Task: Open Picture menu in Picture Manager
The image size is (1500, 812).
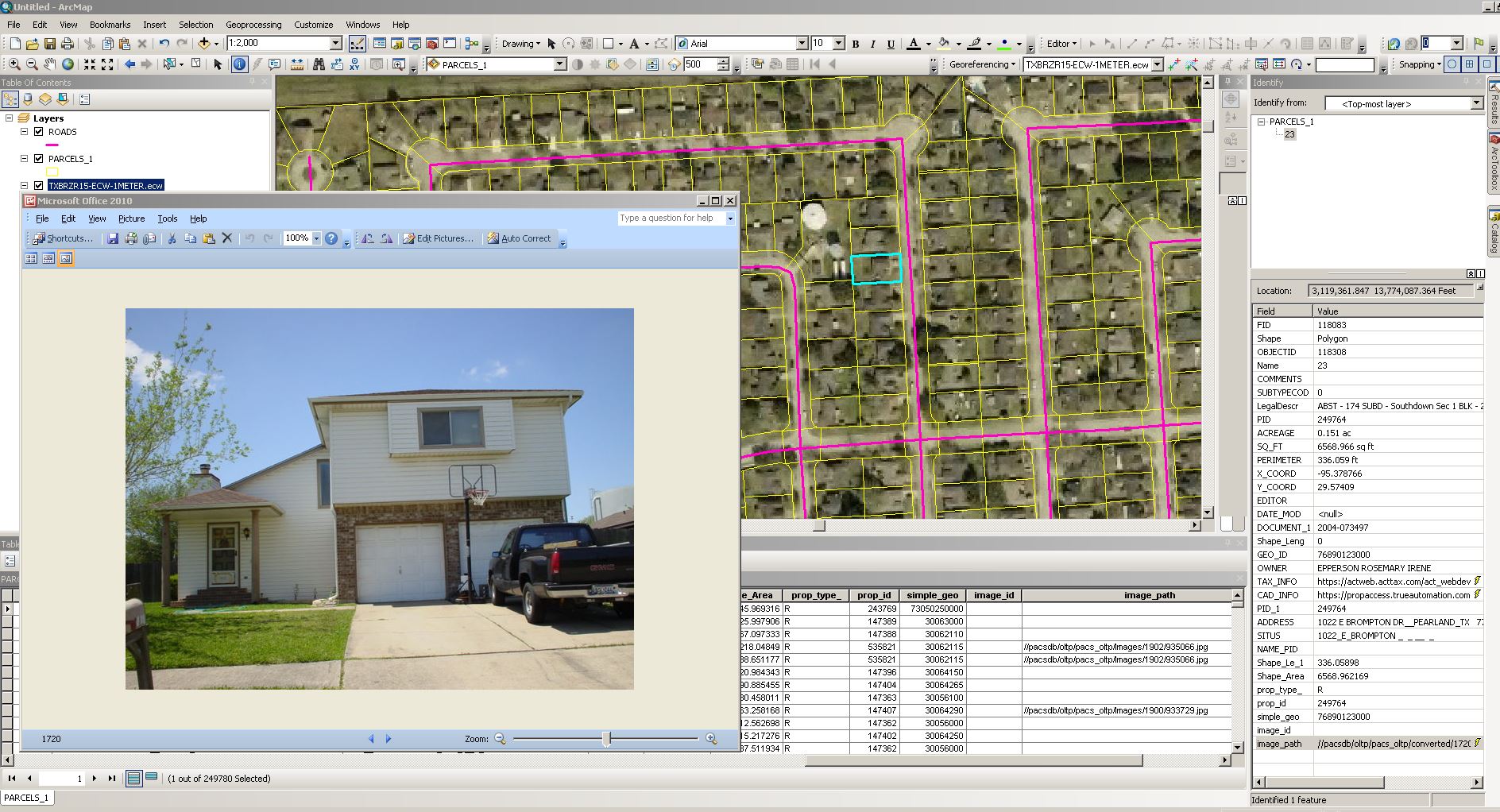Action: click(131, 218)
